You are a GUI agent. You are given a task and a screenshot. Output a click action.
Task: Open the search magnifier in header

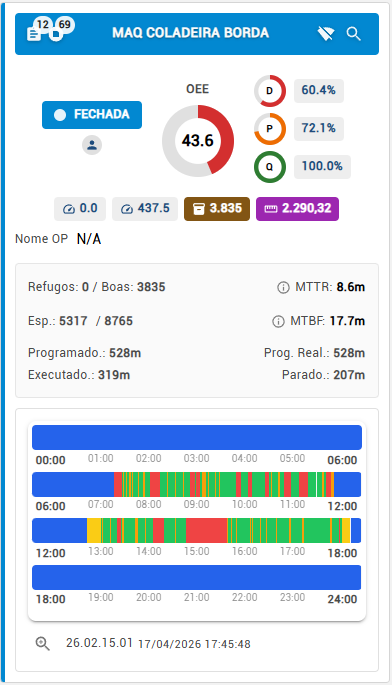click(354, 34)
